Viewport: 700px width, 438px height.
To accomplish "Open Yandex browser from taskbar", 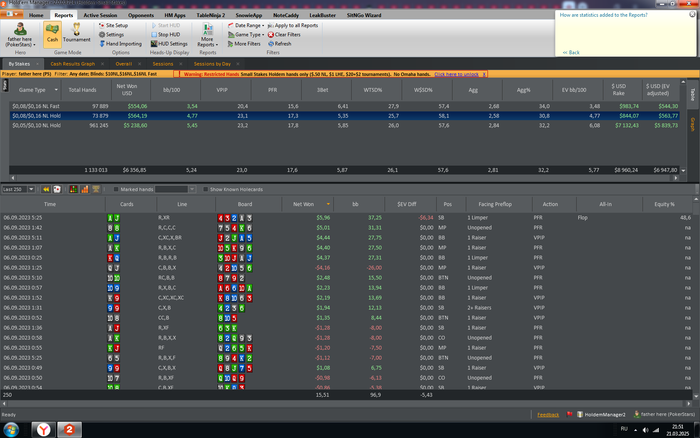I will pyautogui.click(x=43, y=430).
